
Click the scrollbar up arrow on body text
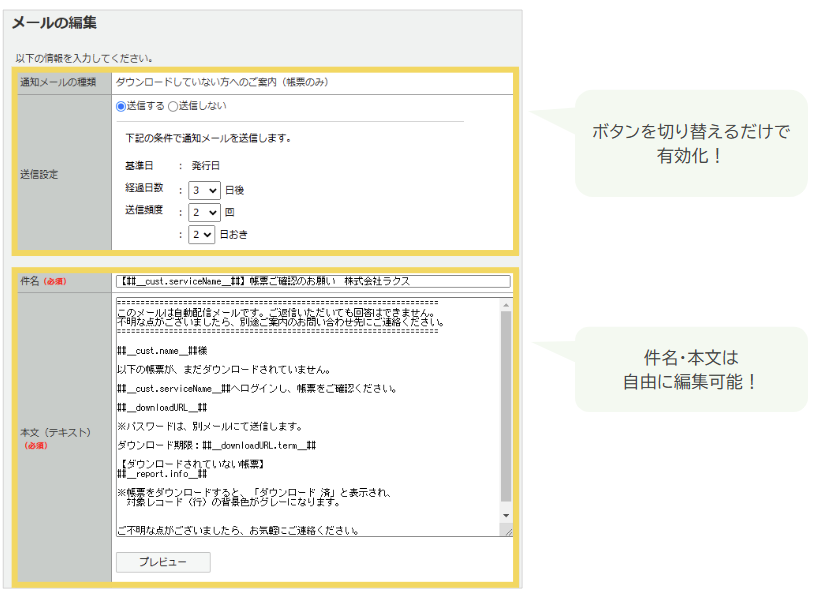click(x=505, y=304)
